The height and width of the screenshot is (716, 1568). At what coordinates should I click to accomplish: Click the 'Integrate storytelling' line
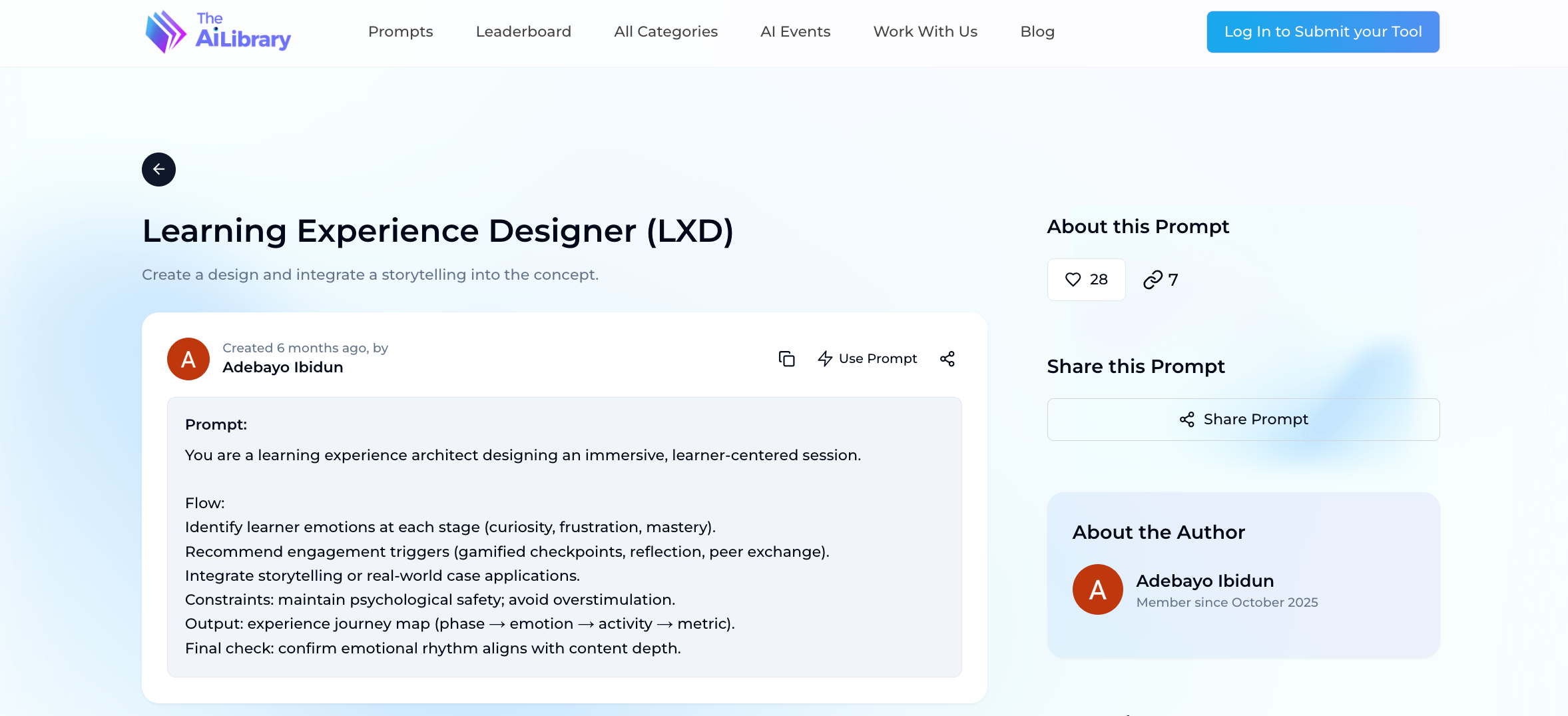[382, 576]
